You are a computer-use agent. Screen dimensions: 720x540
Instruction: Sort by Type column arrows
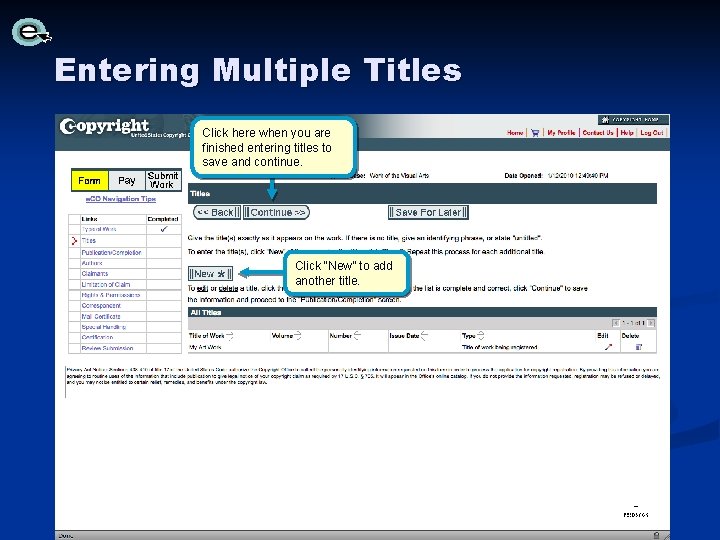pos(480,336)
